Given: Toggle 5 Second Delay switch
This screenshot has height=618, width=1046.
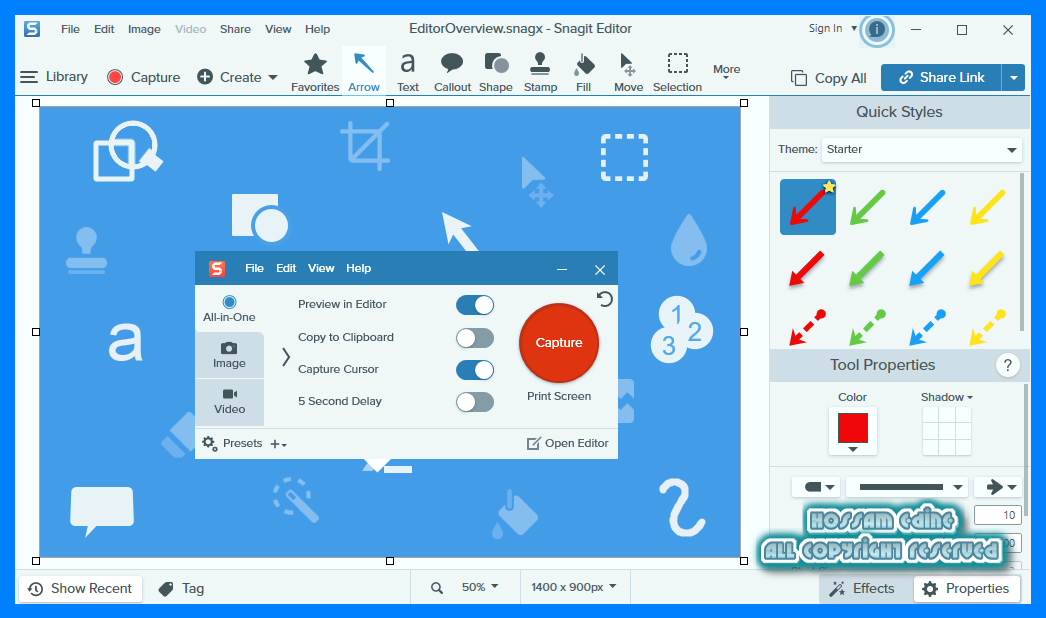Looking at the screenshot, I should click(475, 402).
